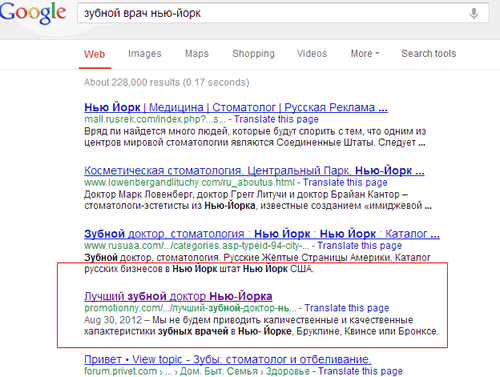Translate the promotionny.com result page

pos(347,308)
